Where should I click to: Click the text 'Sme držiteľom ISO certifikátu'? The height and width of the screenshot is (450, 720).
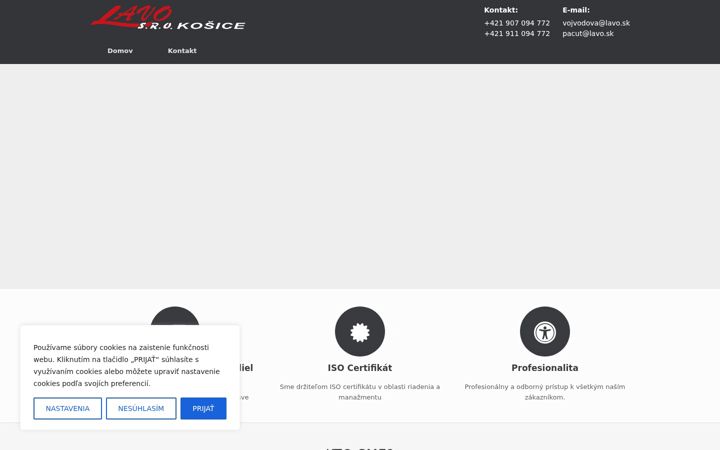pyautogui.click(x=327, y=387)
